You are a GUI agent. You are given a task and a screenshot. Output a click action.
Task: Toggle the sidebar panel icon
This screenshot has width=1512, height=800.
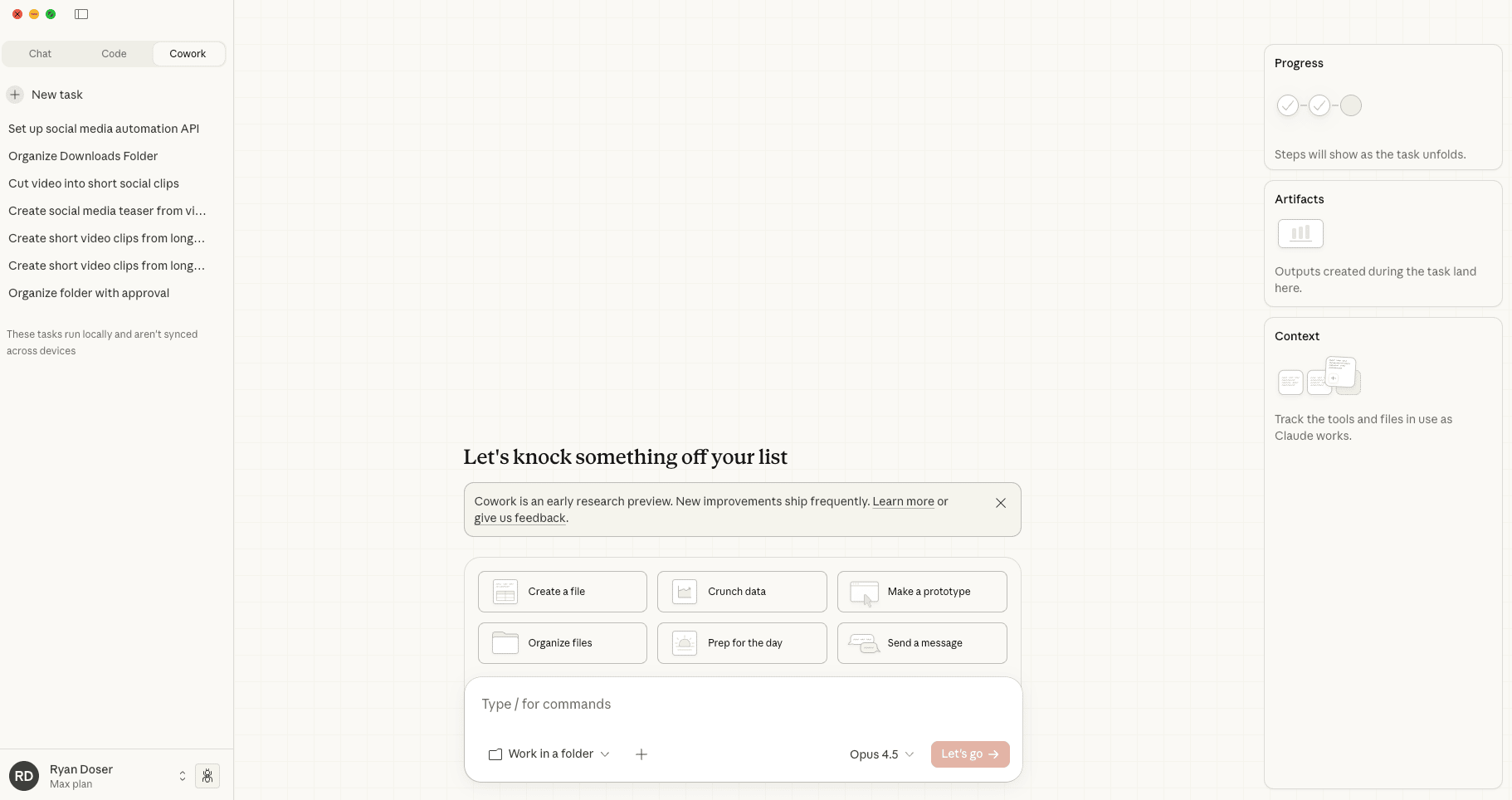click(x=81, y=14)
